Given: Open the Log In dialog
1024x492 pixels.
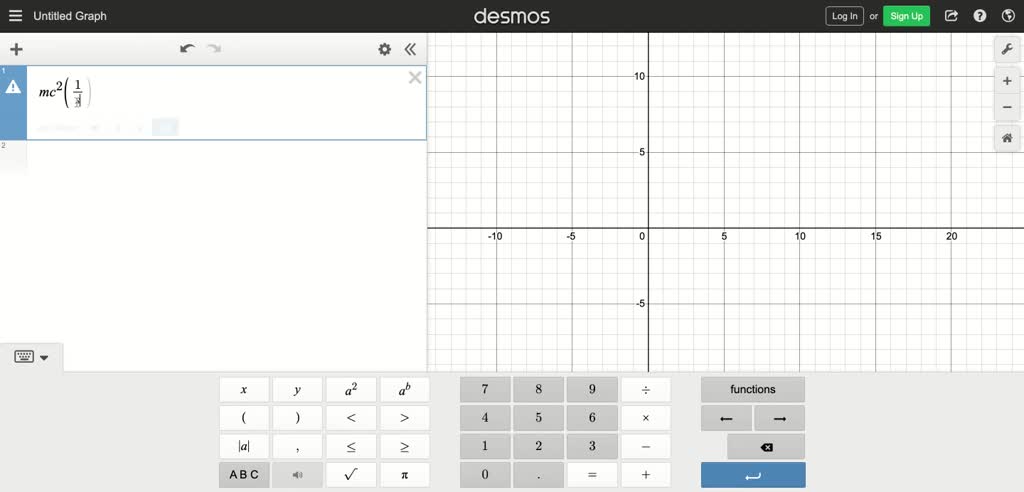Looking at the screenshot, I should click(844, 16).
